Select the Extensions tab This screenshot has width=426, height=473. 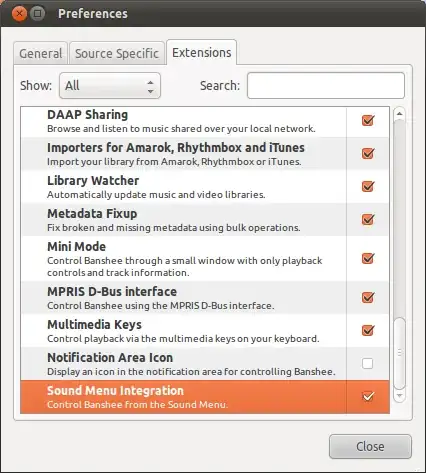(201, 53)
